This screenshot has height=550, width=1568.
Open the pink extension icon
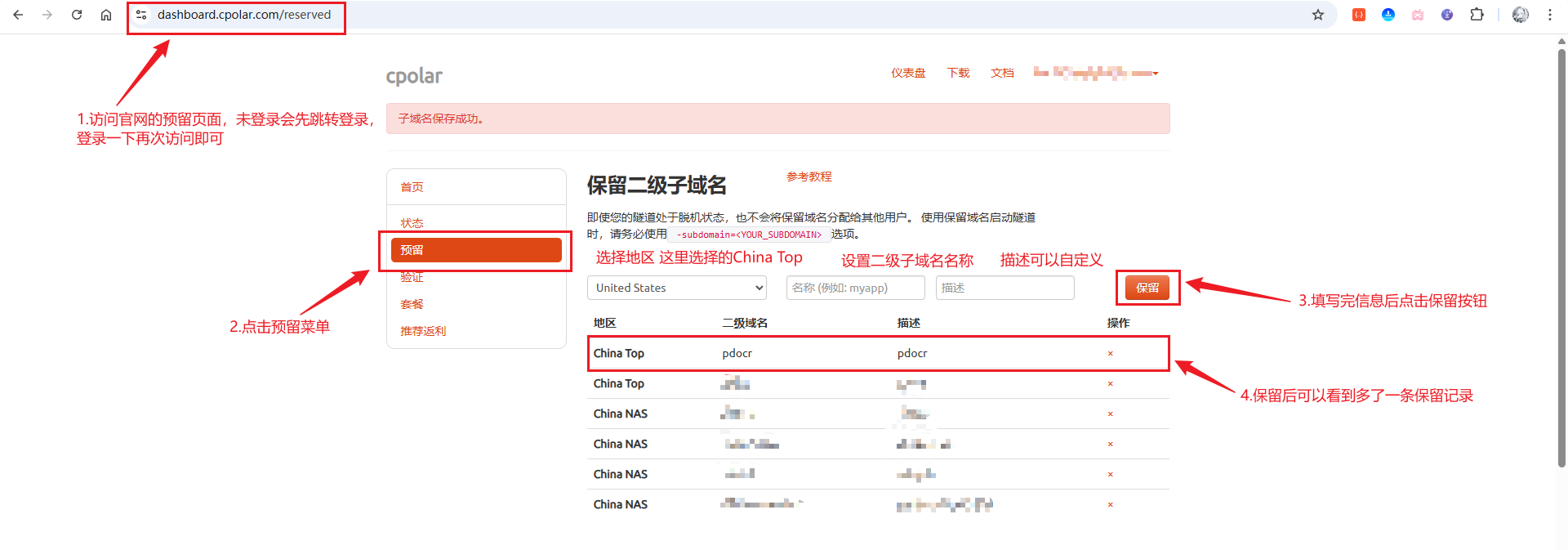1418,15
